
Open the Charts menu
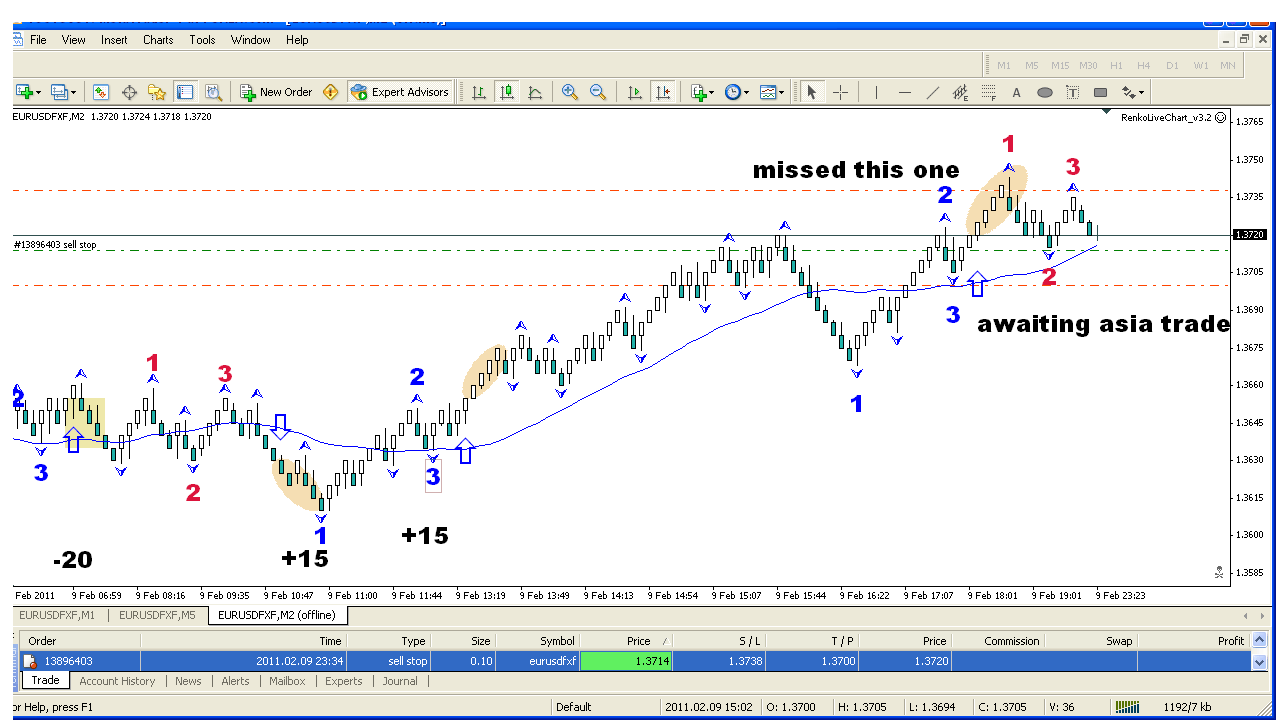(x=158, y=40)
